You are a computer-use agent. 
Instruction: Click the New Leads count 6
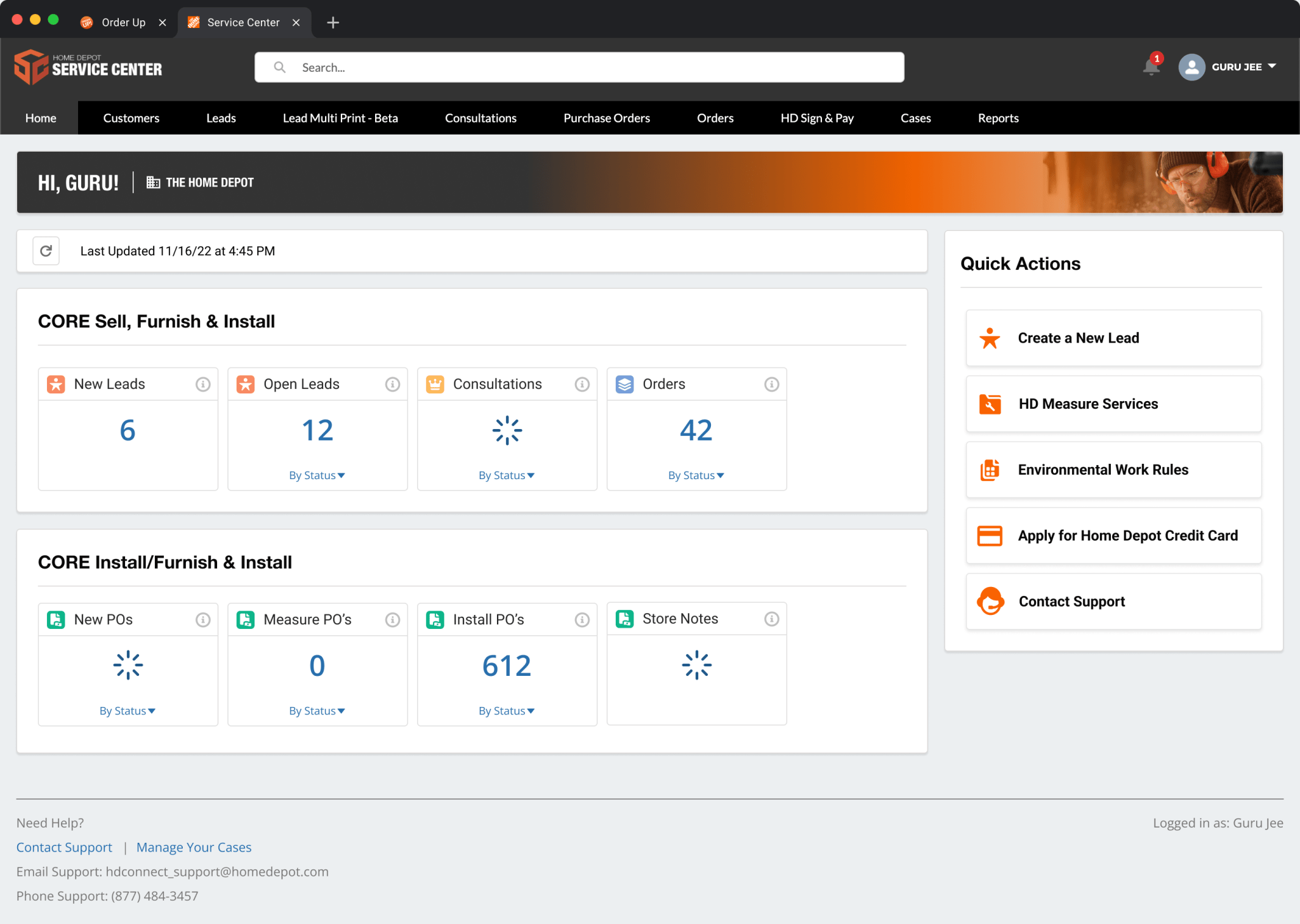click(x=128, y=430)
